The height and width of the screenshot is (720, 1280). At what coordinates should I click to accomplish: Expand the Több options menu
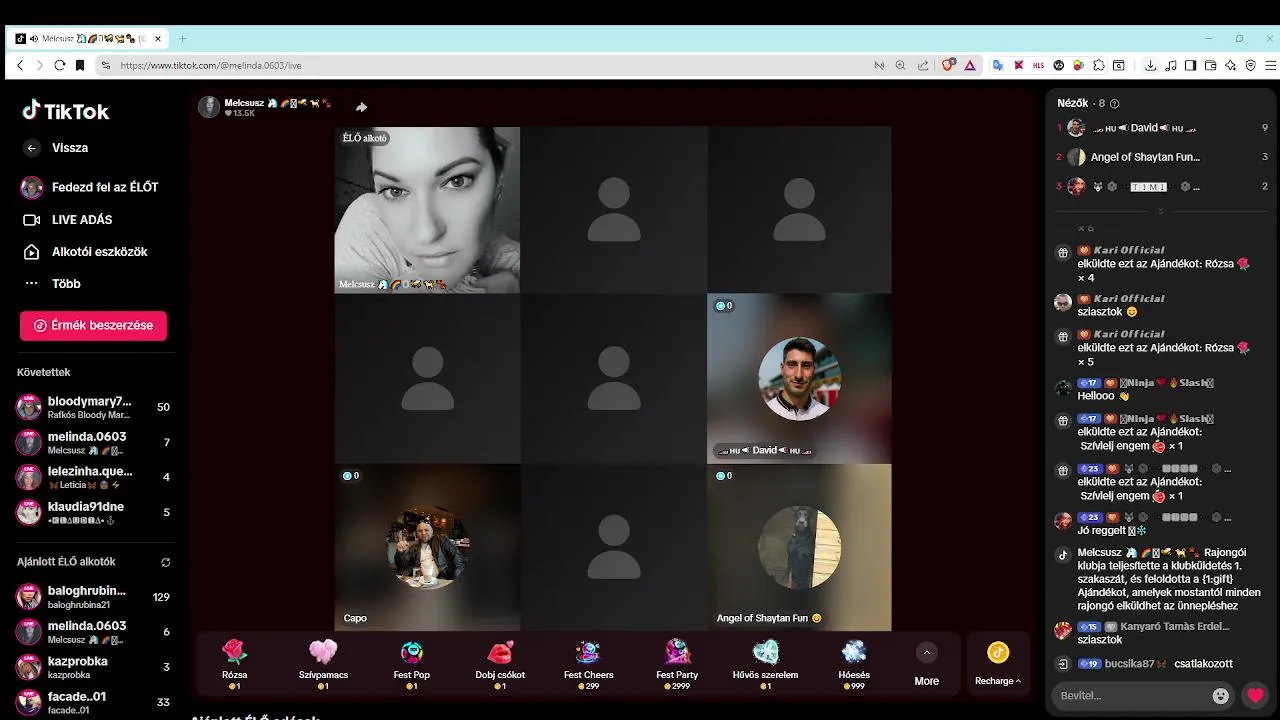pyautogui.click(x=52, y=284)
